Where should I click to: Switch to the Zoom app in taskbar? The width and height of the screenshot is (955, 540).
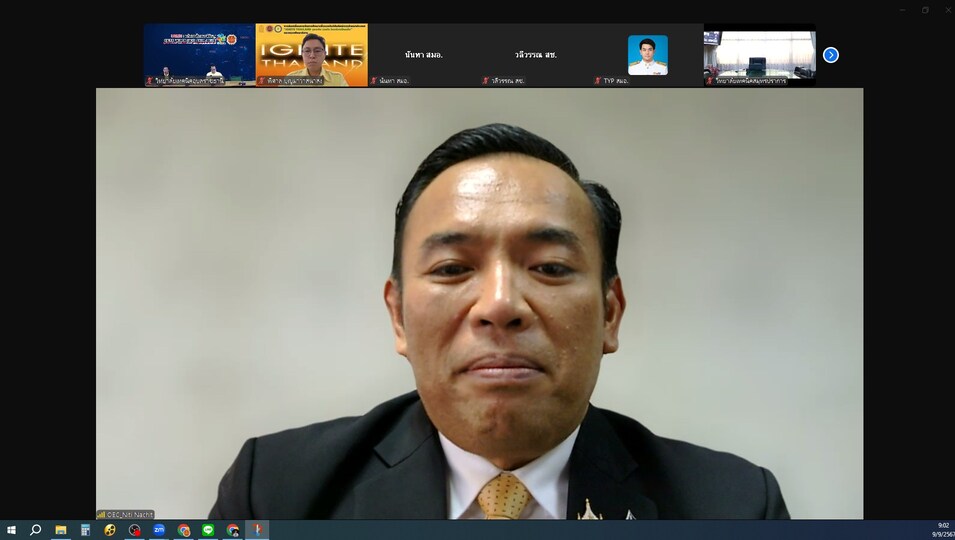159,530
